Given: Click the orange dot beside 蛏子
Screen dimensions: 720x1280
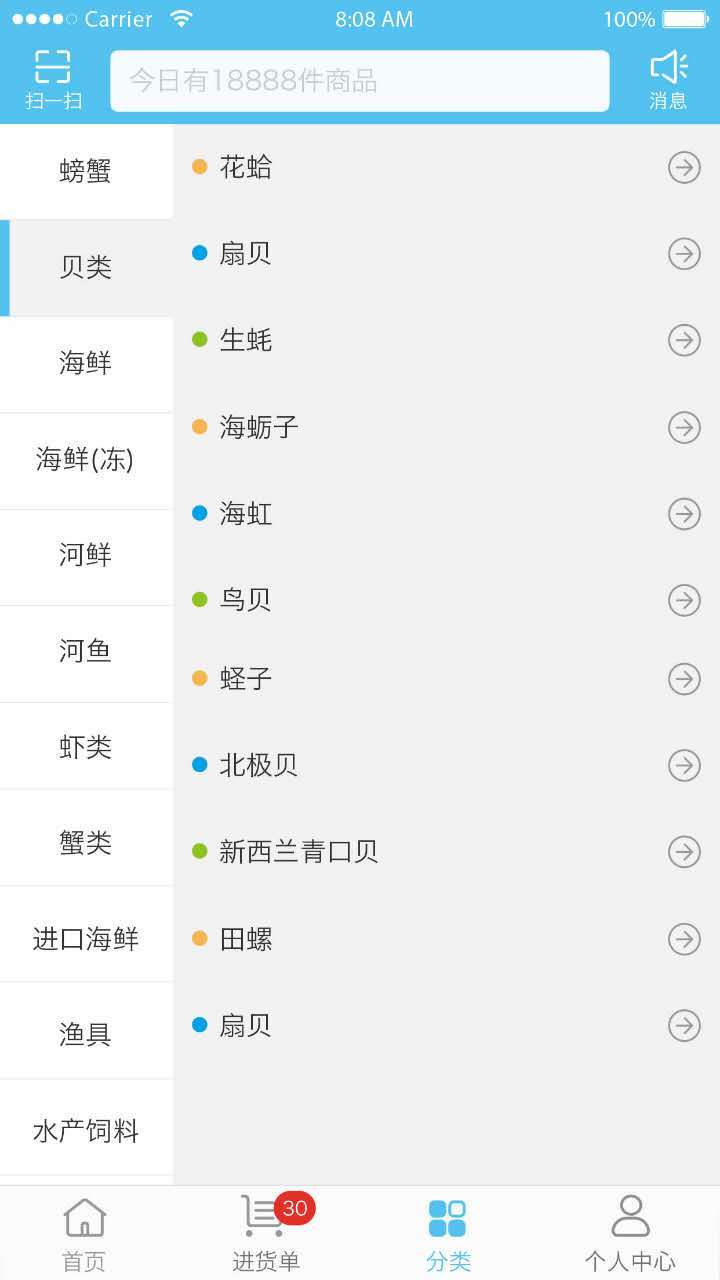Looking at the screenshot, I should (x=199, y=678).
